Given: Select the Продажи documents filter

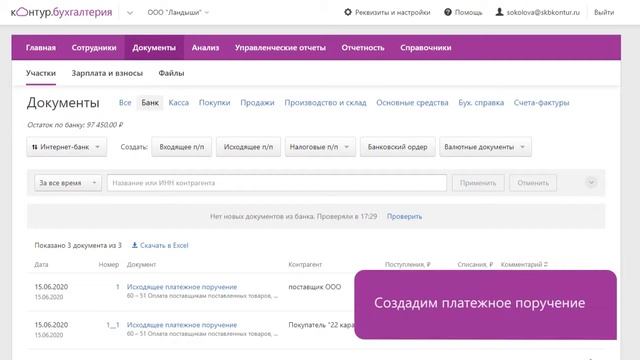Looking at the screenshot, I should pos(257,103).
